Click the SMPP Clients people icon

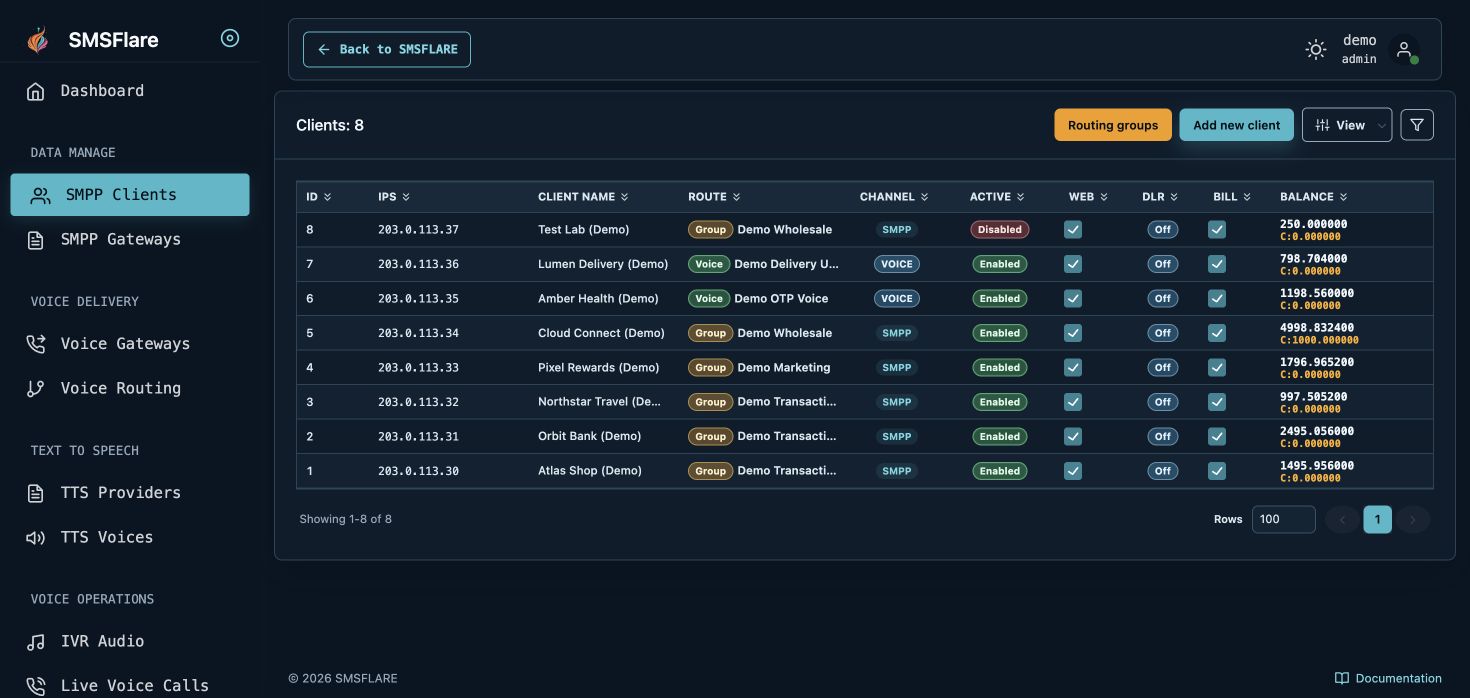tap(41, 195)
